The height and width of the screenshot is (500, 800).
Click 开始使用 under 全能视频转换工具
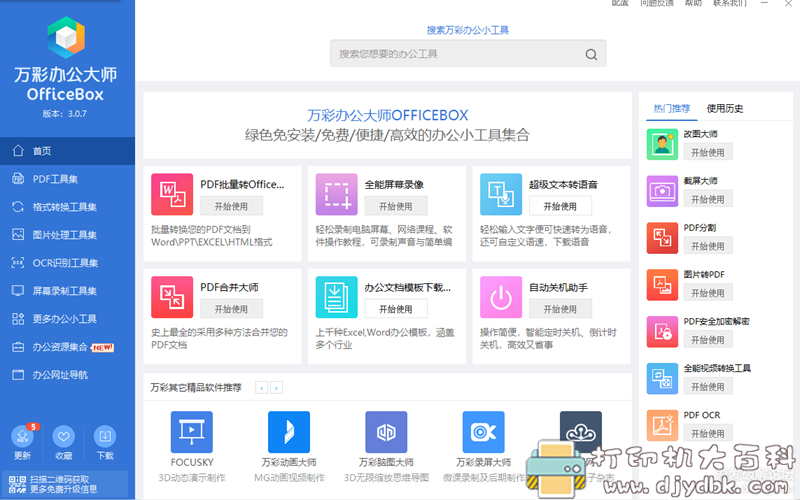[708, 387]
